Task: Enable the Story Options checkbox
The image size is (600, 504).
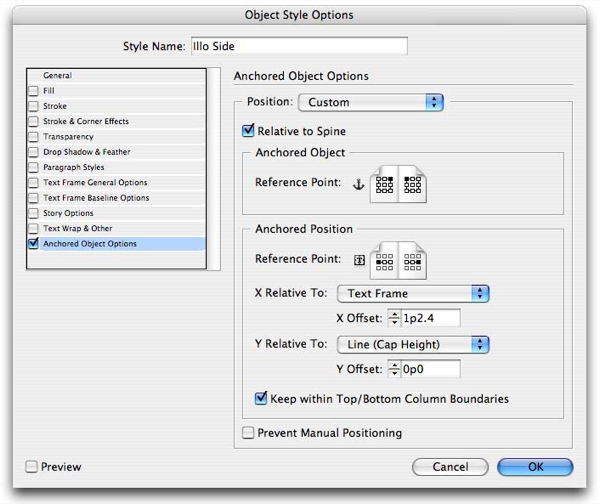Action: [x=34, y=213]
